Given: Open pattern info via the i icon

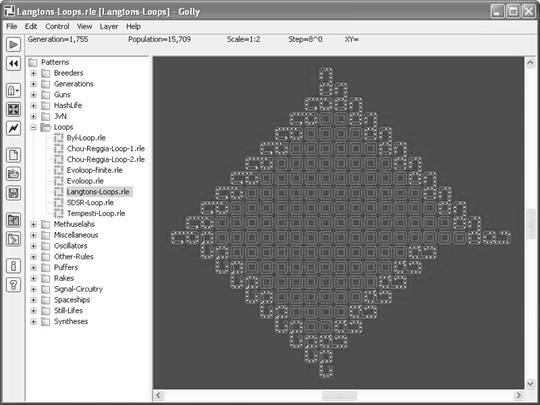Looking at the screenshot, I should 13,266.
